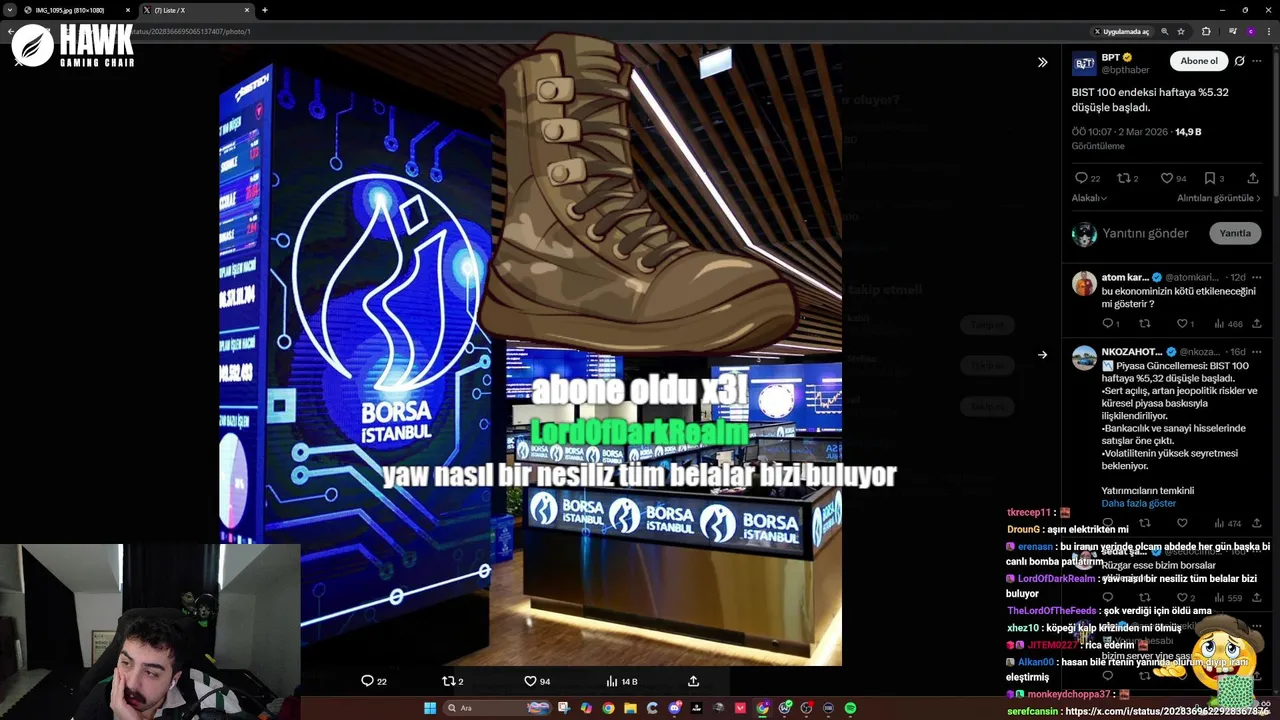The height and width of the screenshot is (720, 1280).
Task: Share the BPT post from the sidebar
Action: pyautogui.click(x=1253, y=178)
